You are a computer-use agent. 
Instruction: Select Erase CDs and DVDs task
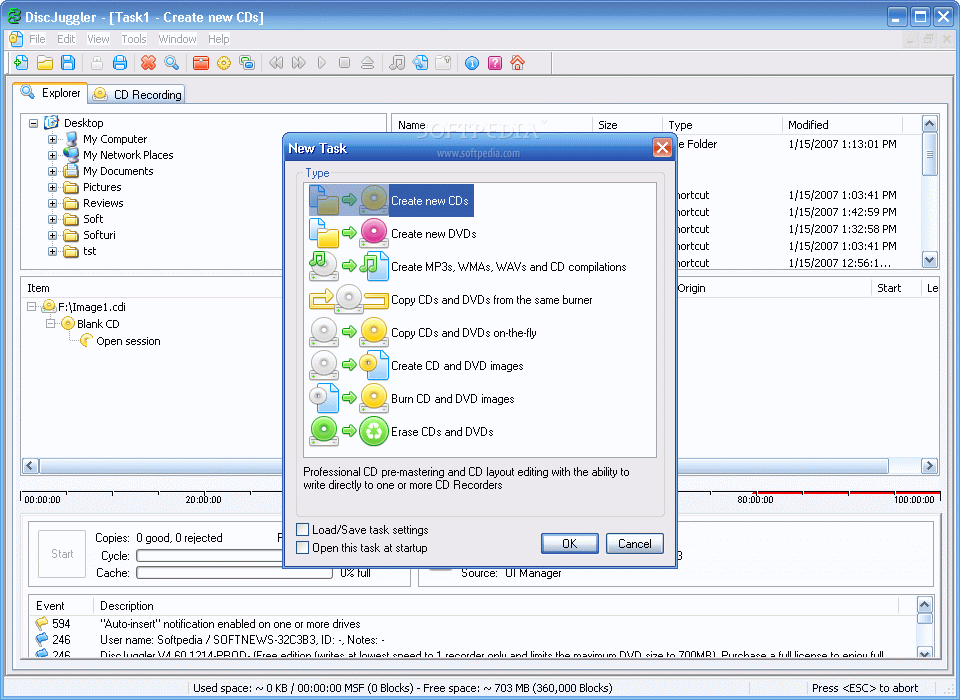click(x=401, y=432)
